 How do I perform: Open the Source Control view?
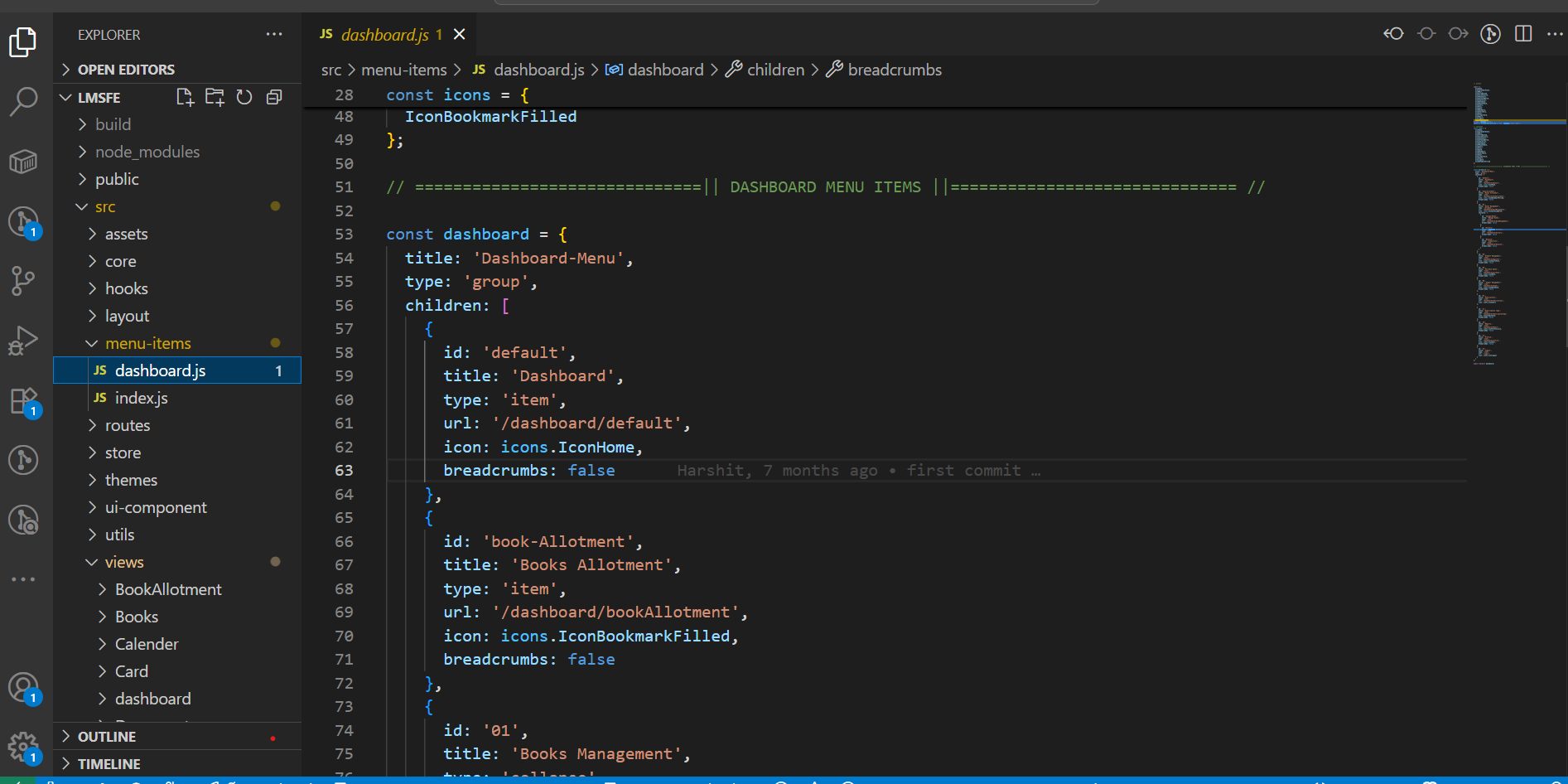point(23,280)
